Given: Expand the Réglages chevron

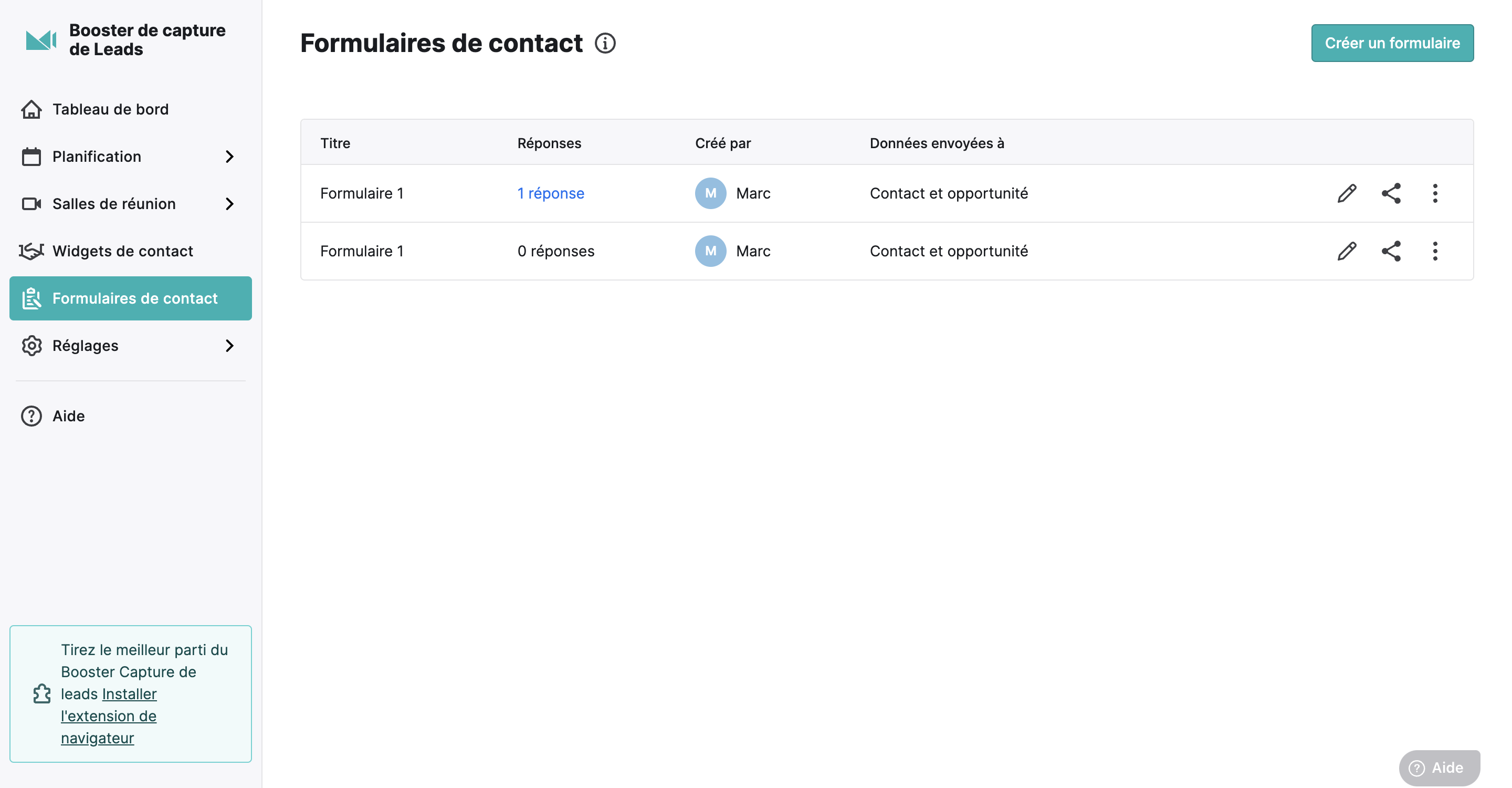Looking at the screenshot, I should point(229,345).
